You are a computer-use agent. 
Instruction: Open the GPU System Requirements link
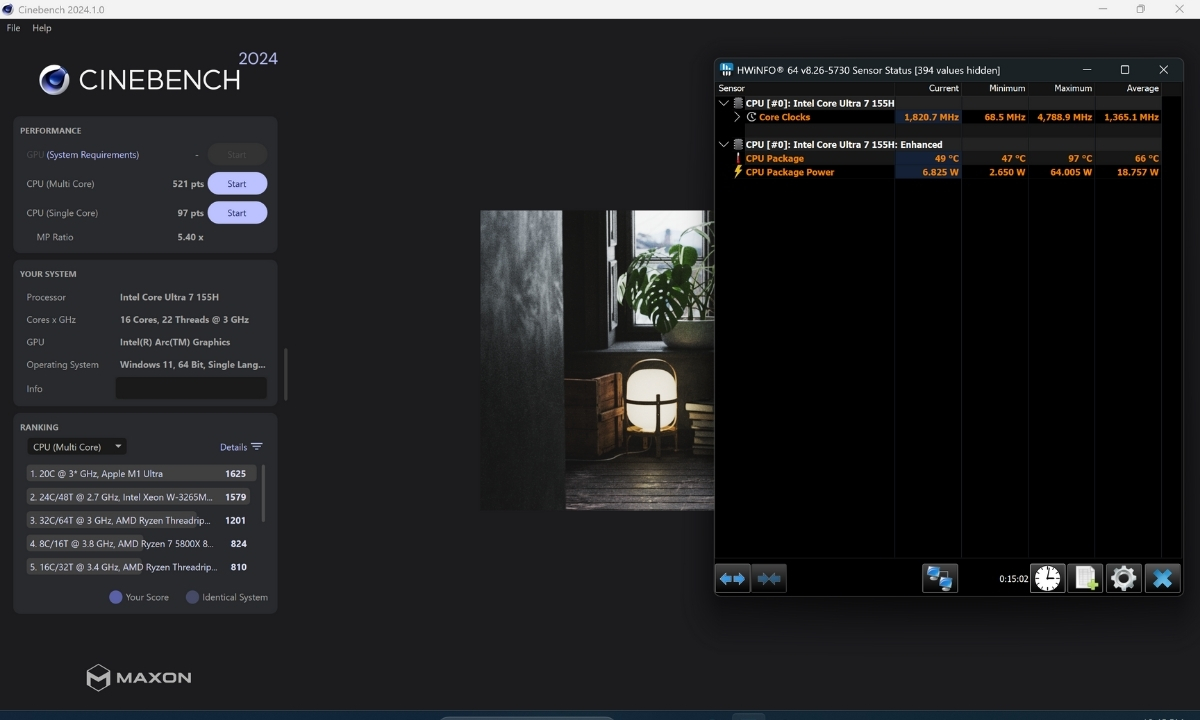[x=93, y=155]
